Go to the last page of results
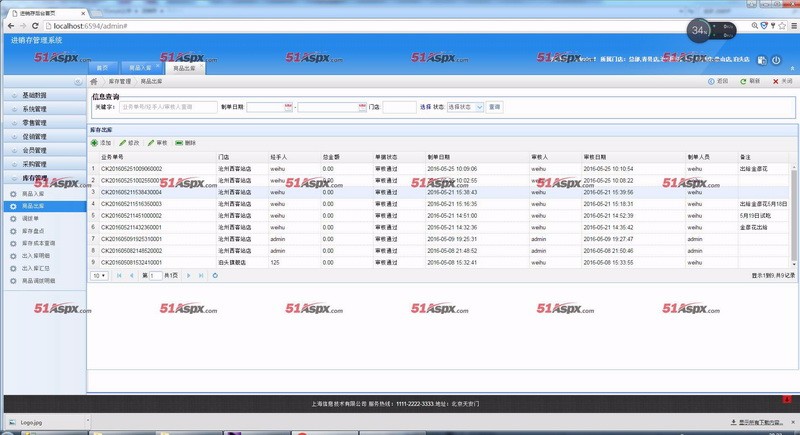 pos(201,276)
